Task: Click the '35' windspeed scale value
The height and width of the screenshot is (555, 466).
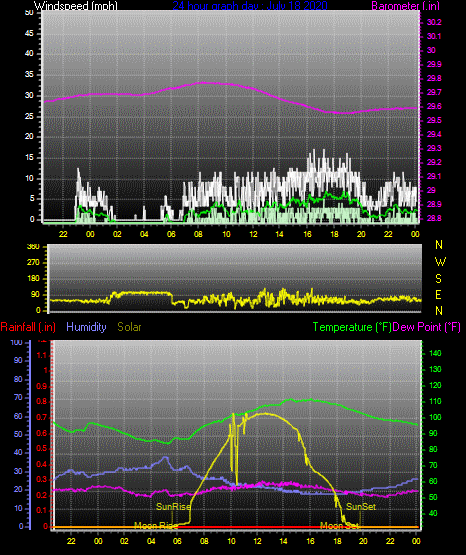Action: click(x=29, y=75)
